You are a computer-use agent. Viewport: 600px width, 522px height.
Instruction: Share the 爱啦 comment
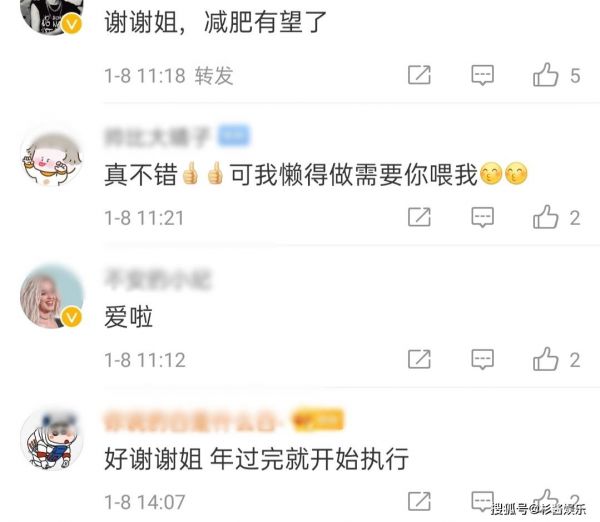tap(419, 359)
